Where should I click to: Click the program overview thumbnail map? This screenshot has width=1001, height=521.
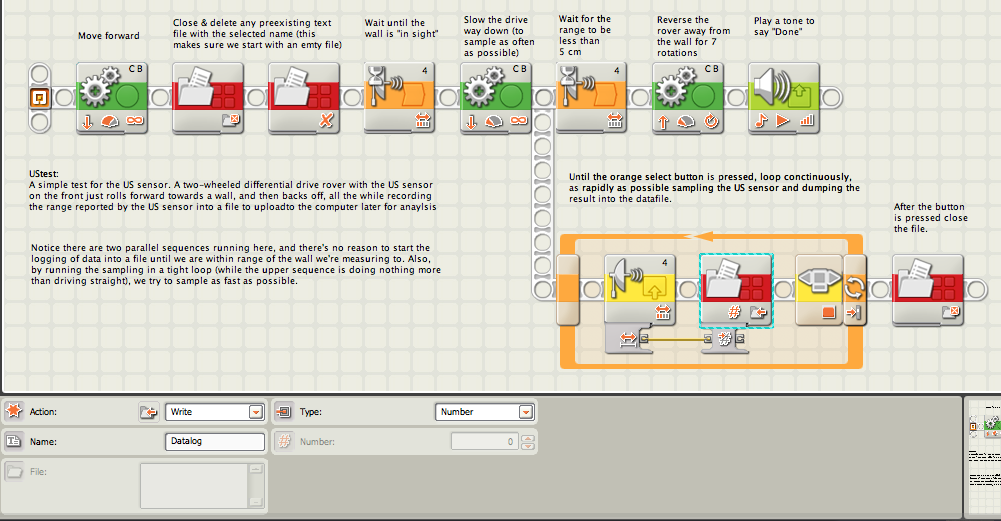coord(984,456)
